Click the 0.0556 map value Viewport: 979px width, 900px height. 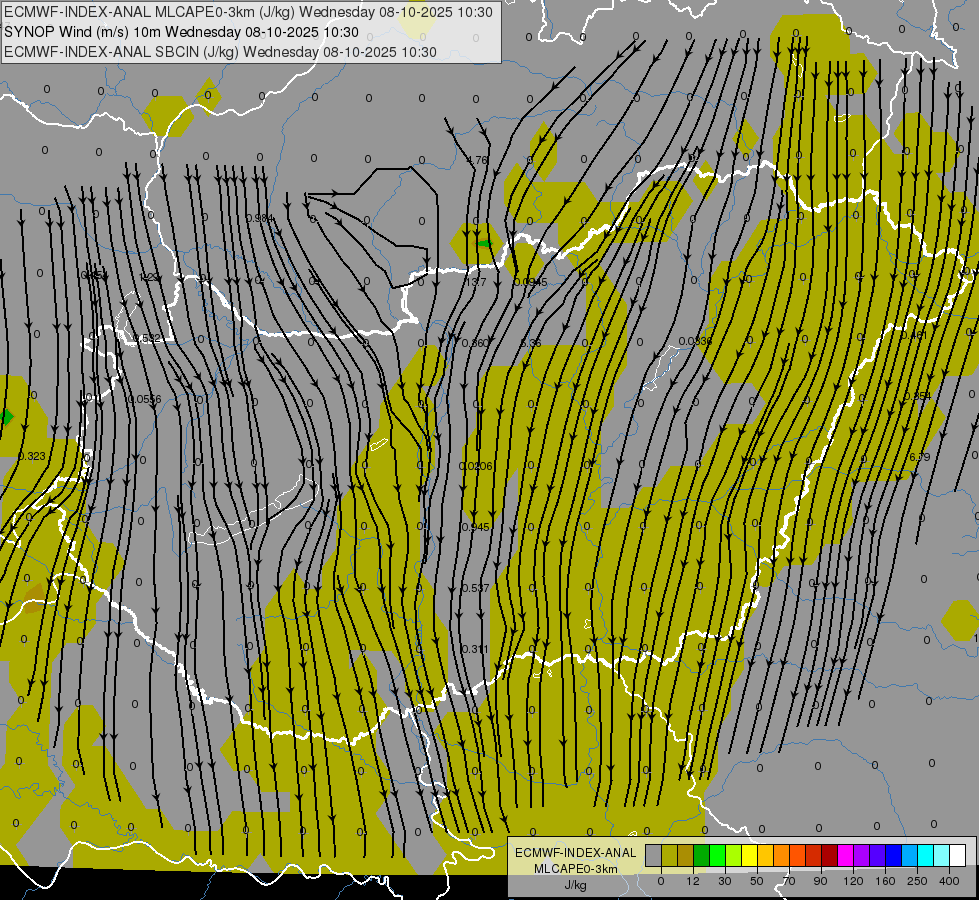tap(144, 399)
